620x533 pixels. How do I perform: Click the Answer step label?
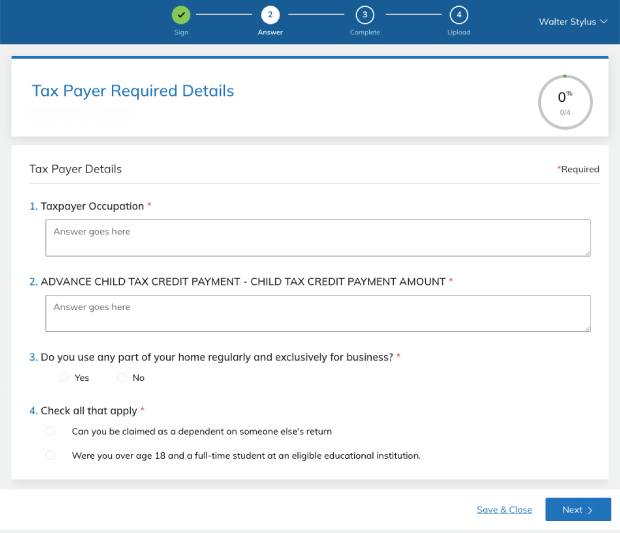coord(270,33)
